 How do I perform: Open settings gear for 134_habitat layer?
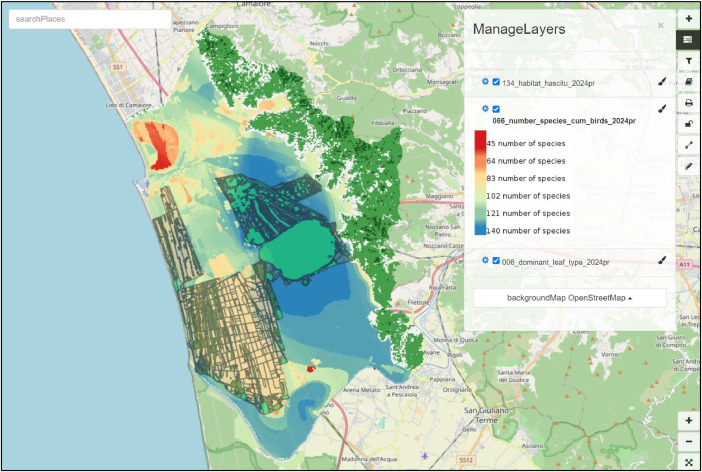pyautogui.click(x=485, y=82)
